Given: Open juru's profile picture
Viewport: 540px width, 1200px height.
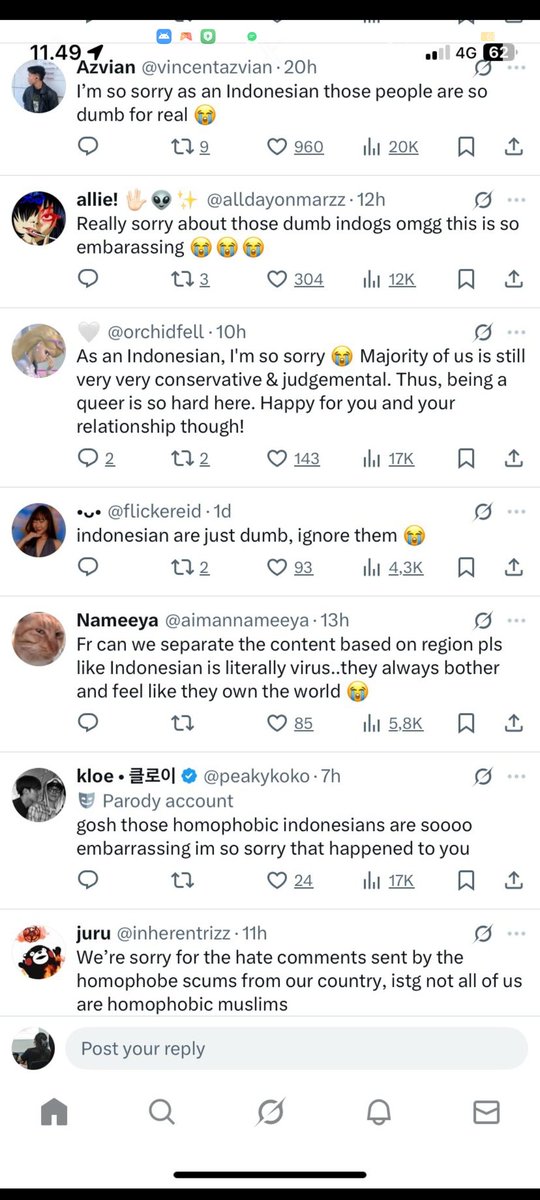Looking at the screenshot, I should [x=38, y=953].
